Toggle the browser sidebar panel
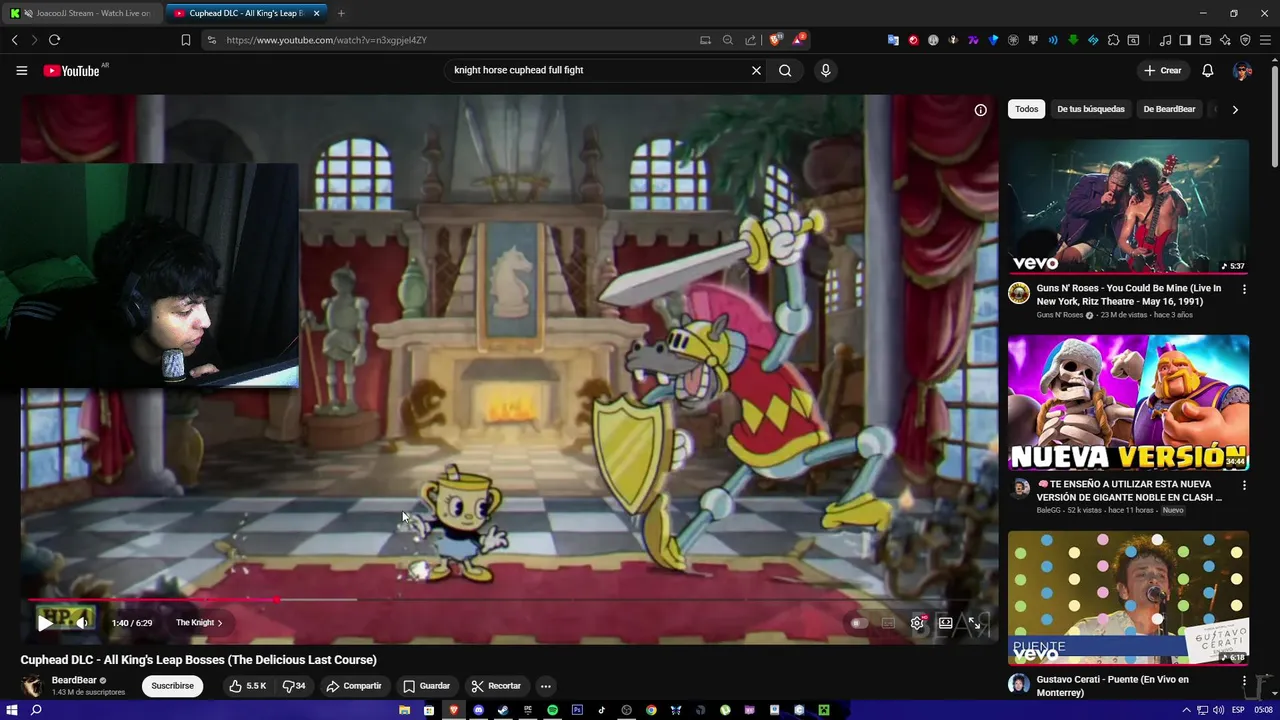This screenshot has height=720, width=1280. click(x=1185, y=40)
